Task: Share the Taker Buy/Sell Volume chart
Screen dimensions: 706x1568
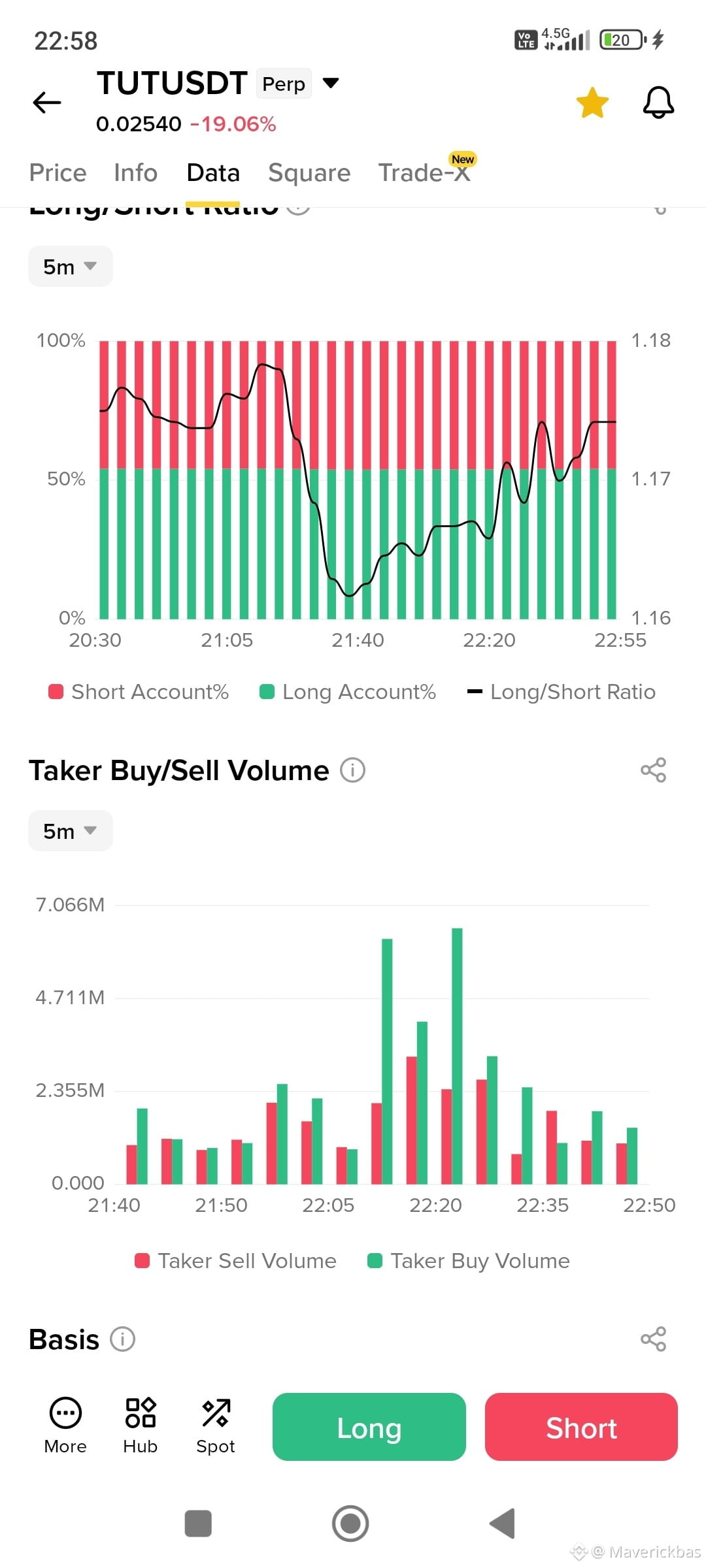Action: tap(653, 770)
